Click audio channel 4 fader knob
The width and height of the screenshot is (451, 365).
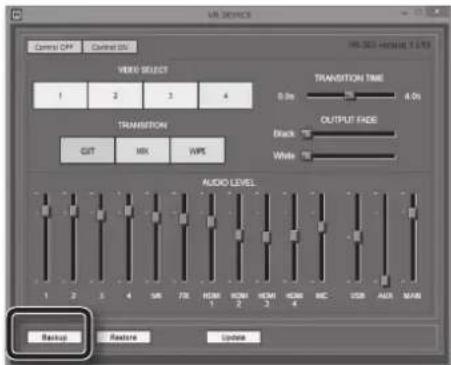pos(129,211)
